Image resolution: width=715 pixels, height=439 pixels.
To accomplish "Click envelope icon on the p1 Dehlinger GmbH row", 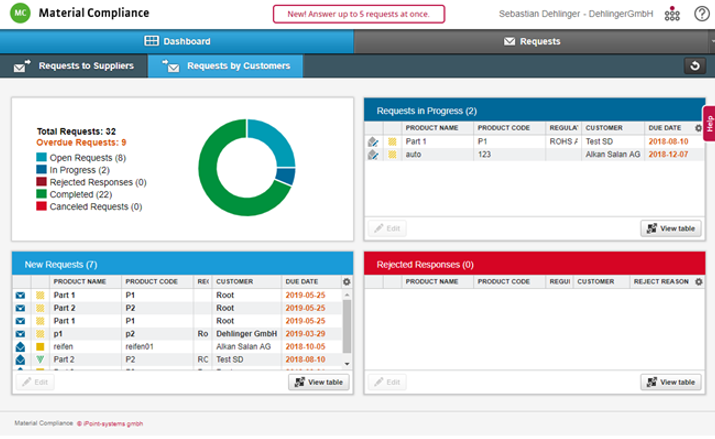I will click(21, 334).
